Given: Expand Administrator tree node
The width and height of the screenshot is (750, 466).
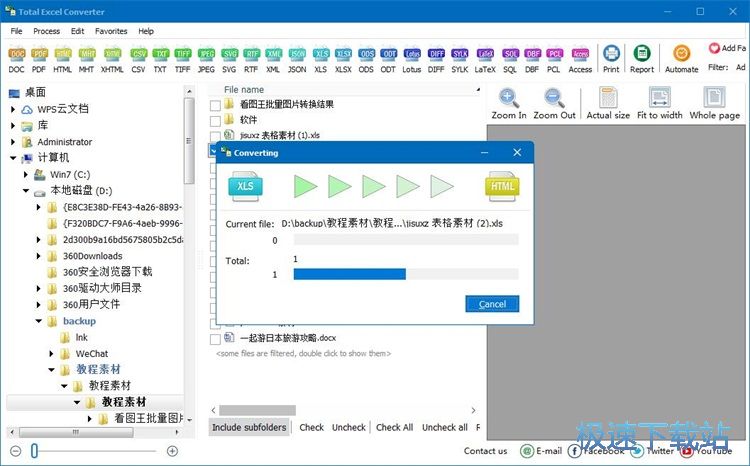Looking at the screenshot, I should [x=13, y=142].
